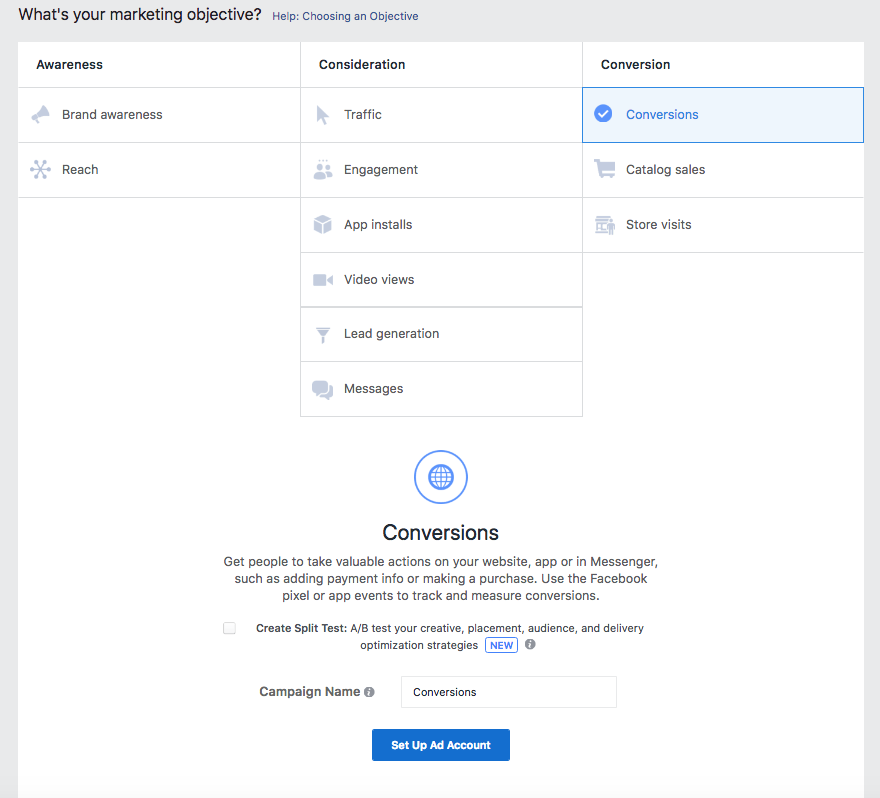Open the Help: Choosing an Objective link
Viewport: 880px width, 798px height.
345,16
